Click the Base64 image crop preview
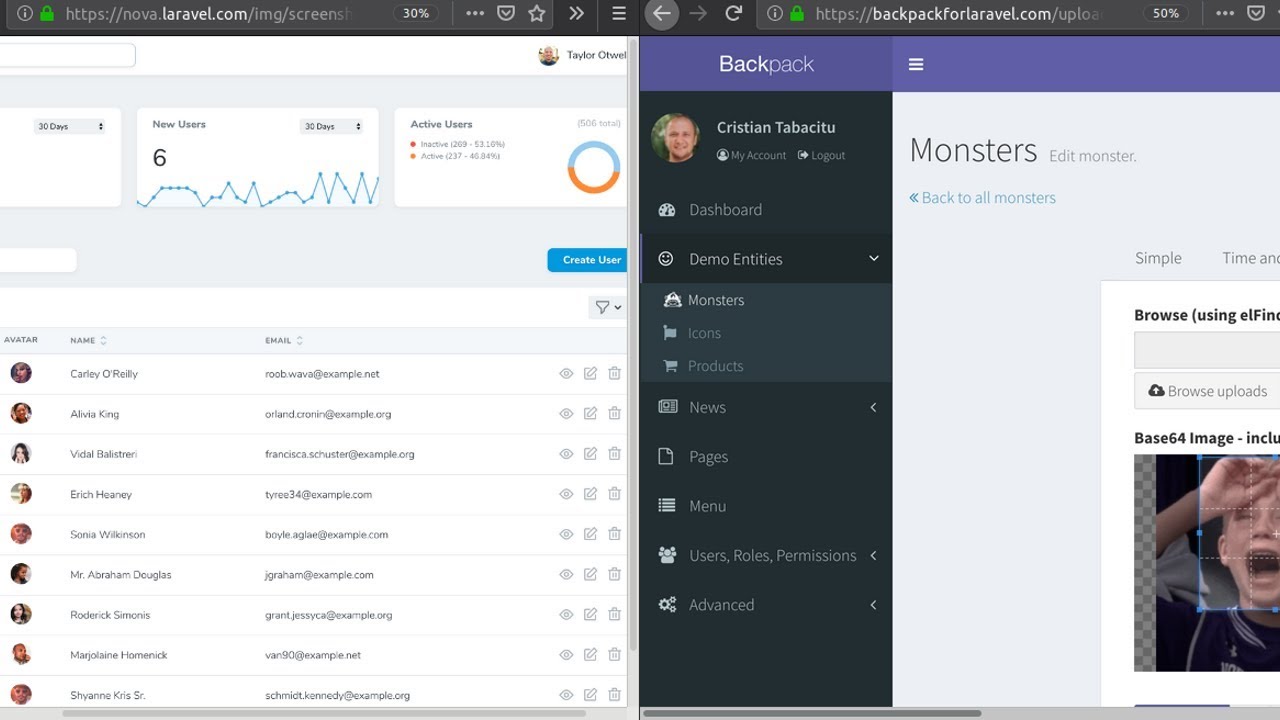 click(x=1207, y=563)
